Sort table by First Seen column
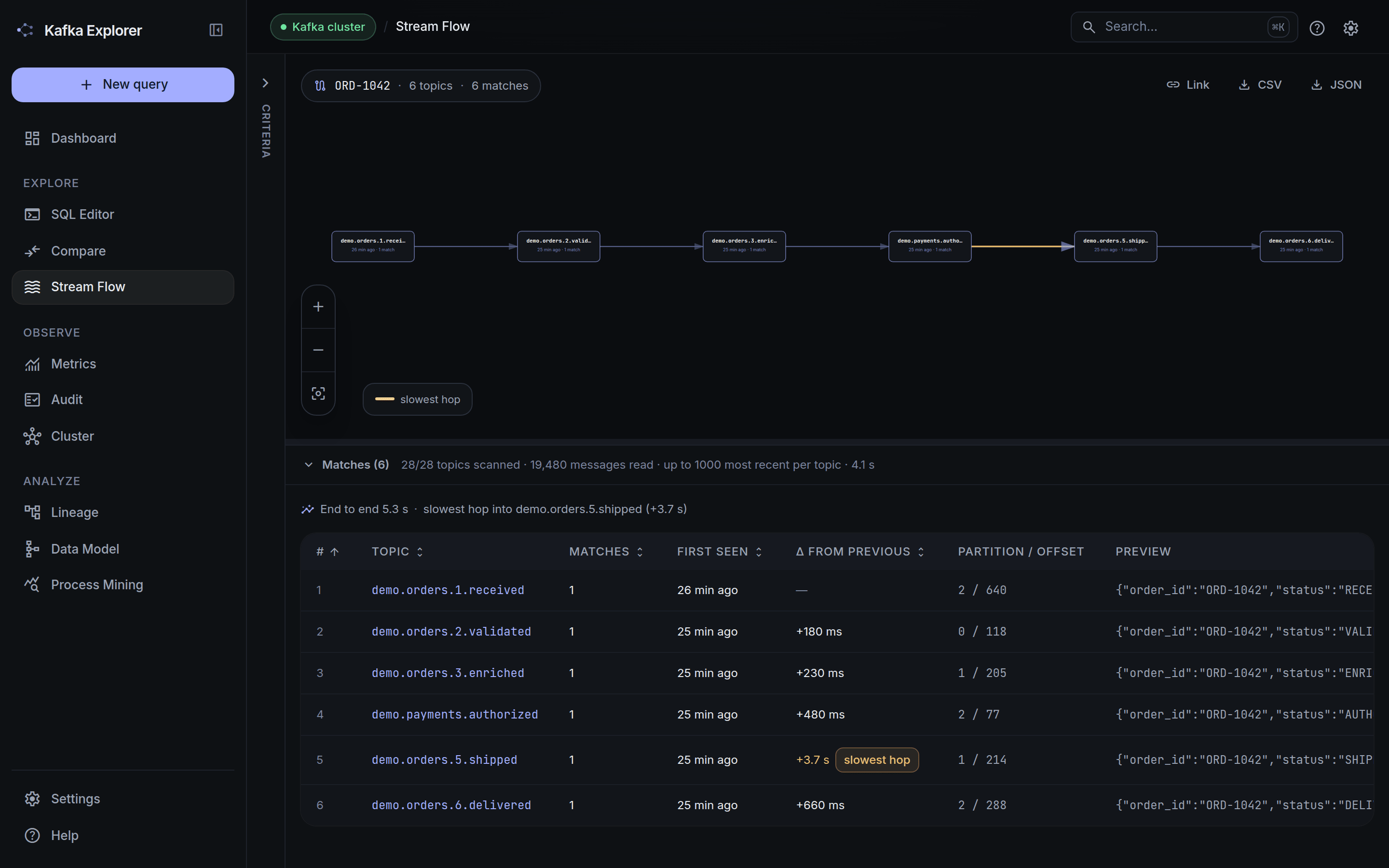Screen dimensions: 1389x868 coord(719,552)
